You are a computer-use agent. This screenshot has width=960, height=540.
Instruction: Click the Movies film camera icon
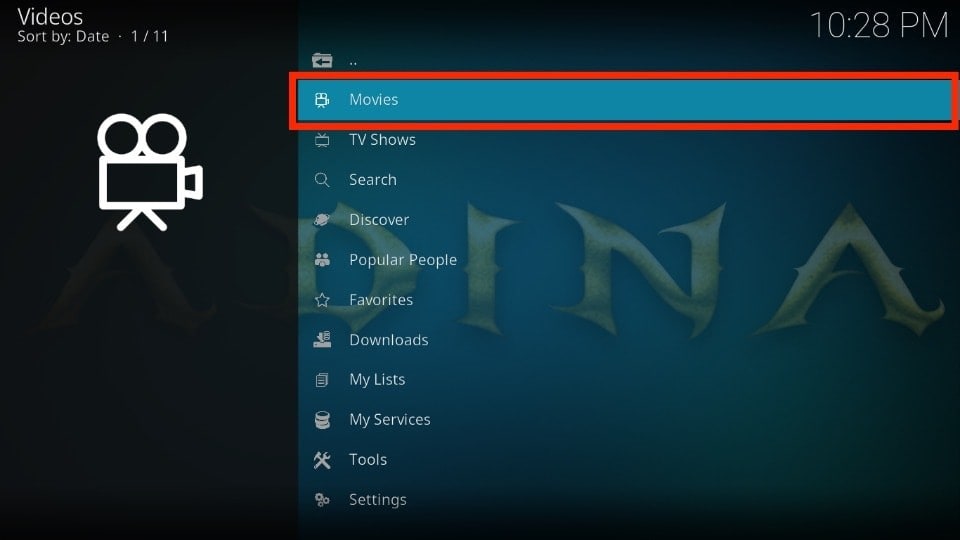[322, 100]
